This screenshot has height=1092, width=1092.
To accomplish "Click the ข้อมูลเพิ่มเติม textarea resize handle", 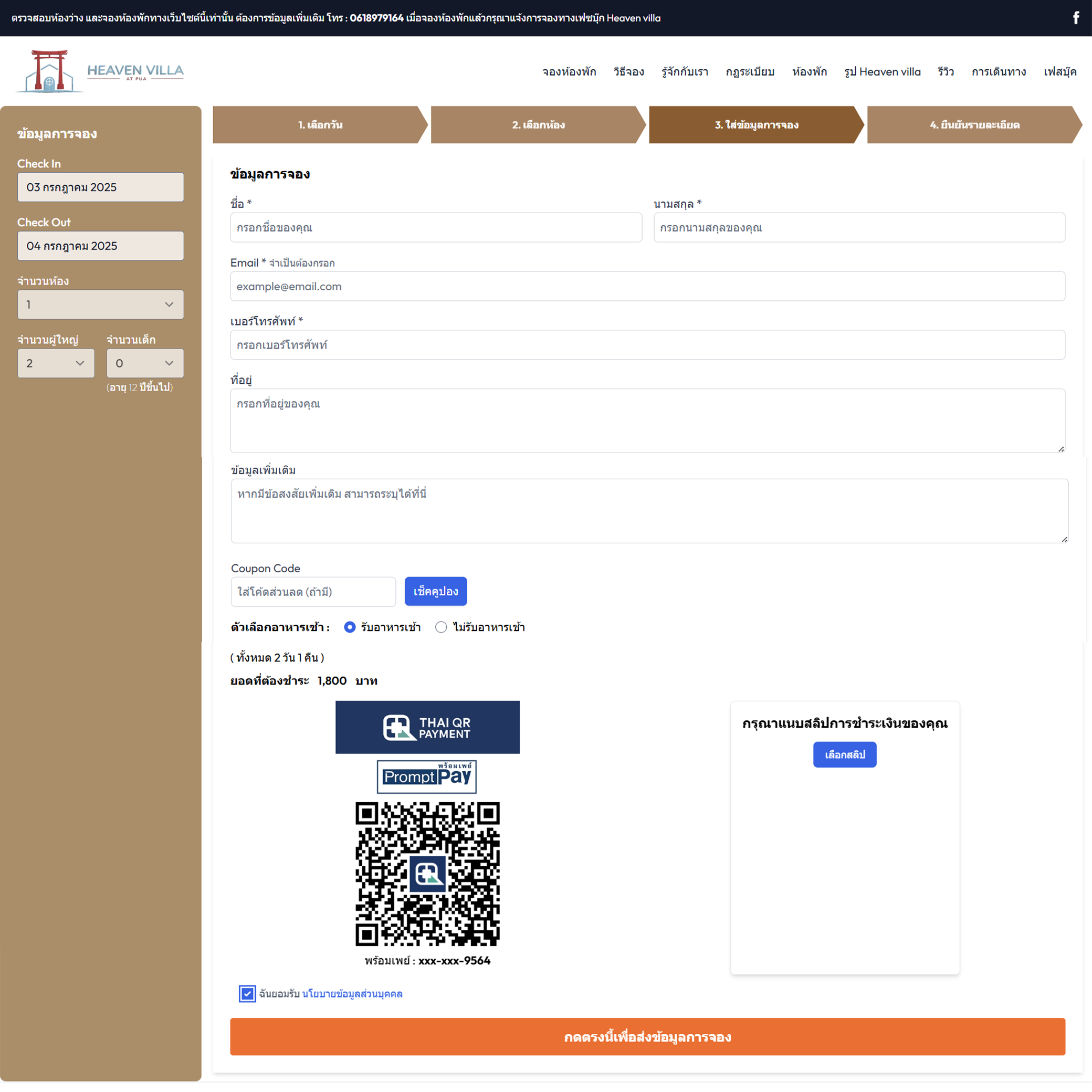I will [1064, 539].
